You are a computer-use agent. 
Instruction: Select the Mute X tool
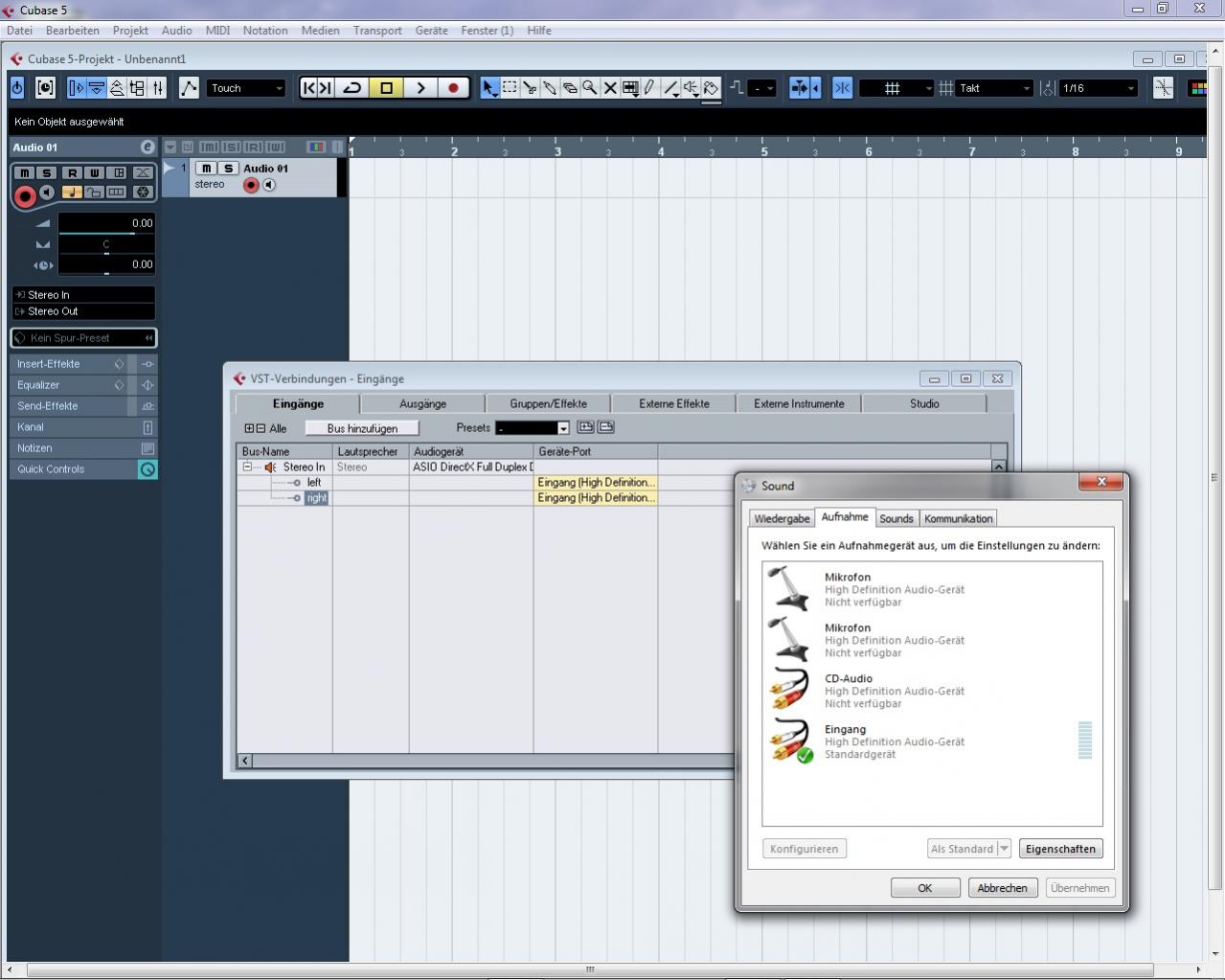click(x=610, y=88)
